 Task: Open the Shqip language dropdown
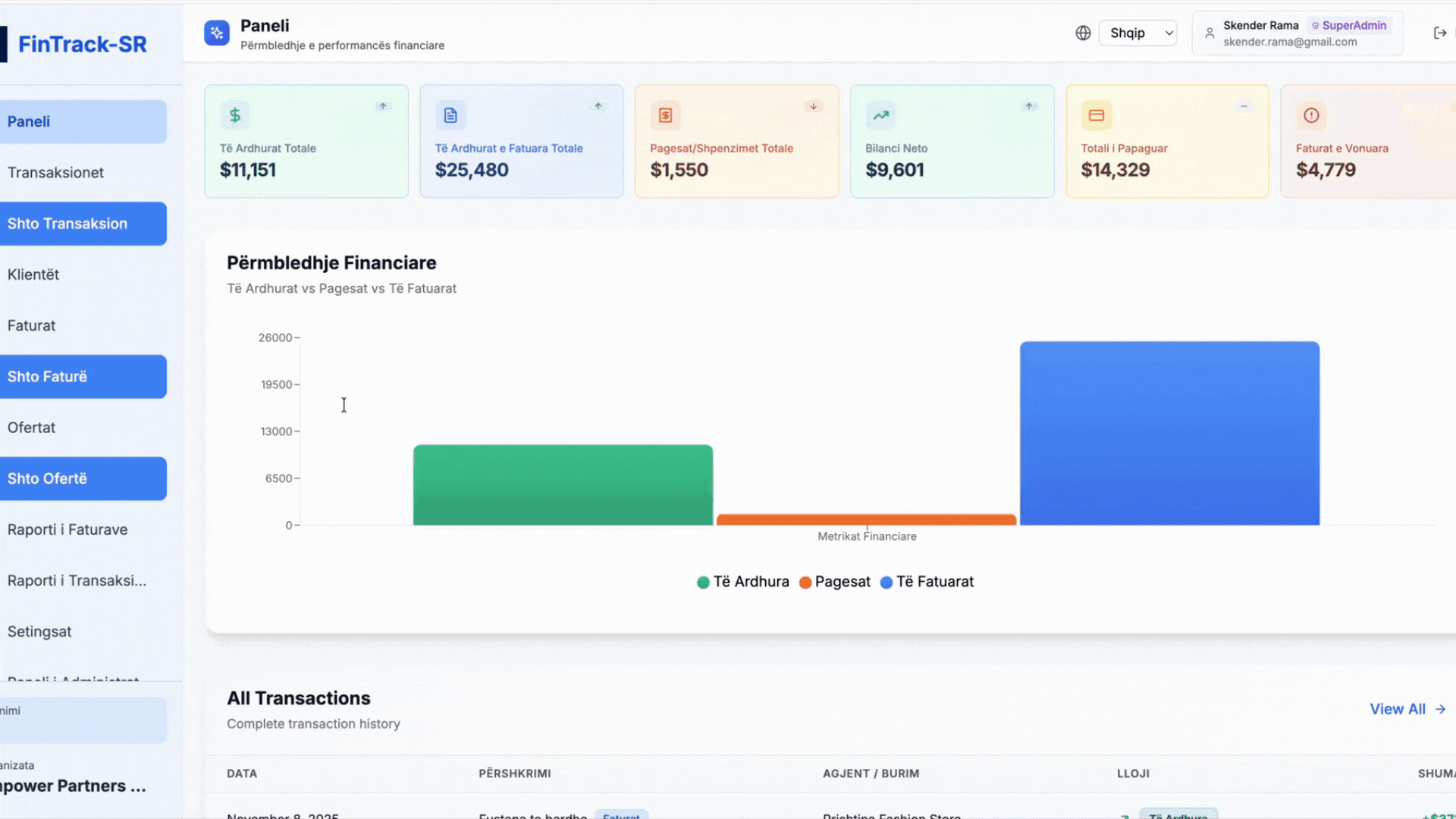1137,33
